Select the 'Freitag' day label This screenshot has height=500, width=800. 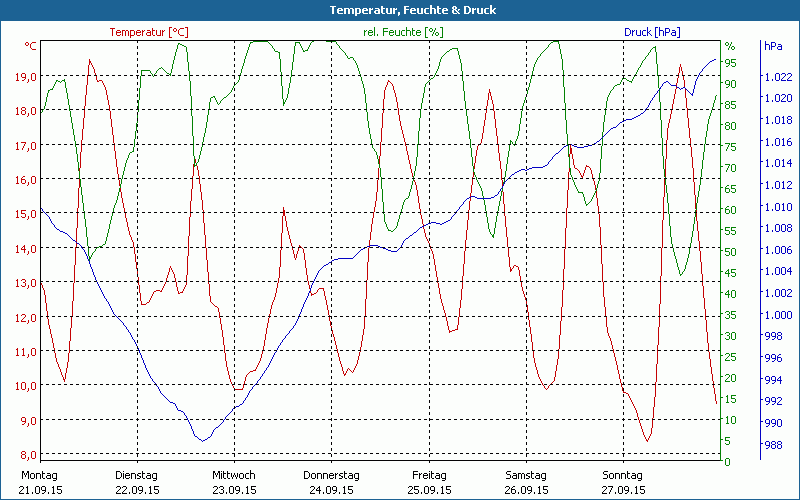pos(428,475)
